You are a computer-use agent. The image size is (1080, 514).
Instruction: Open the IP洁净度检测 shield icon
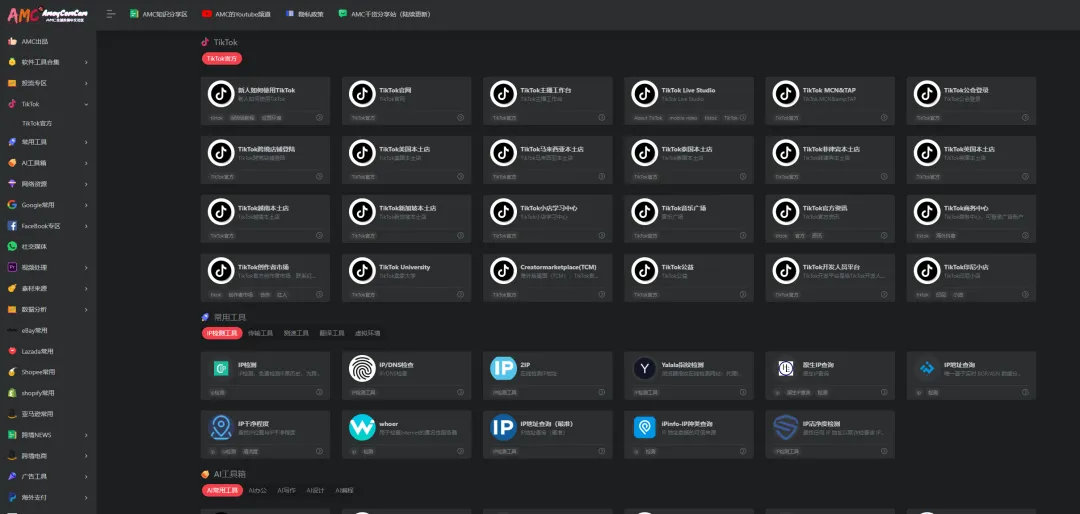tap(786, 427)
